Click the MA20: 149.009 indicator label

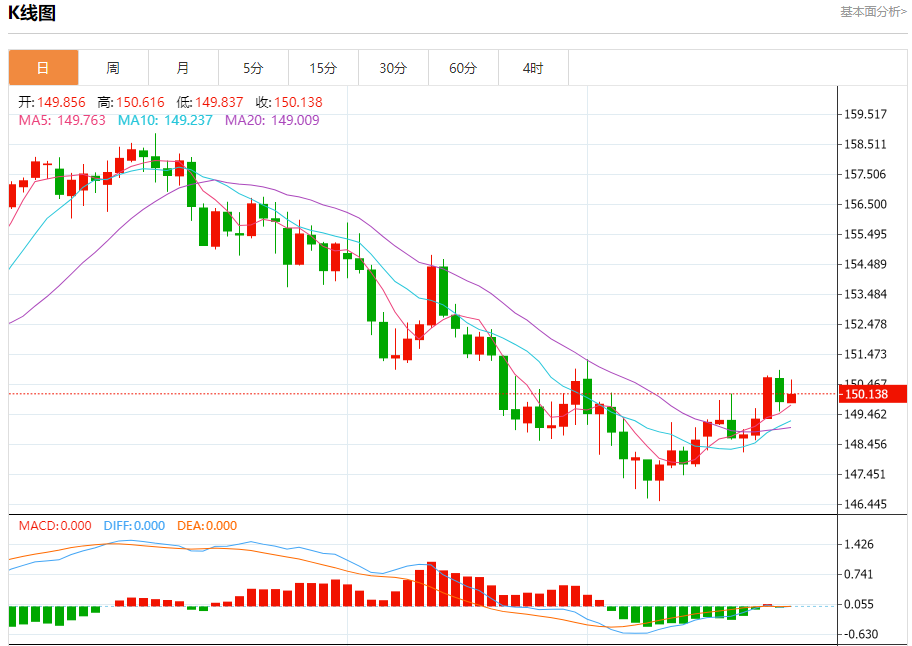click(272, 120)
